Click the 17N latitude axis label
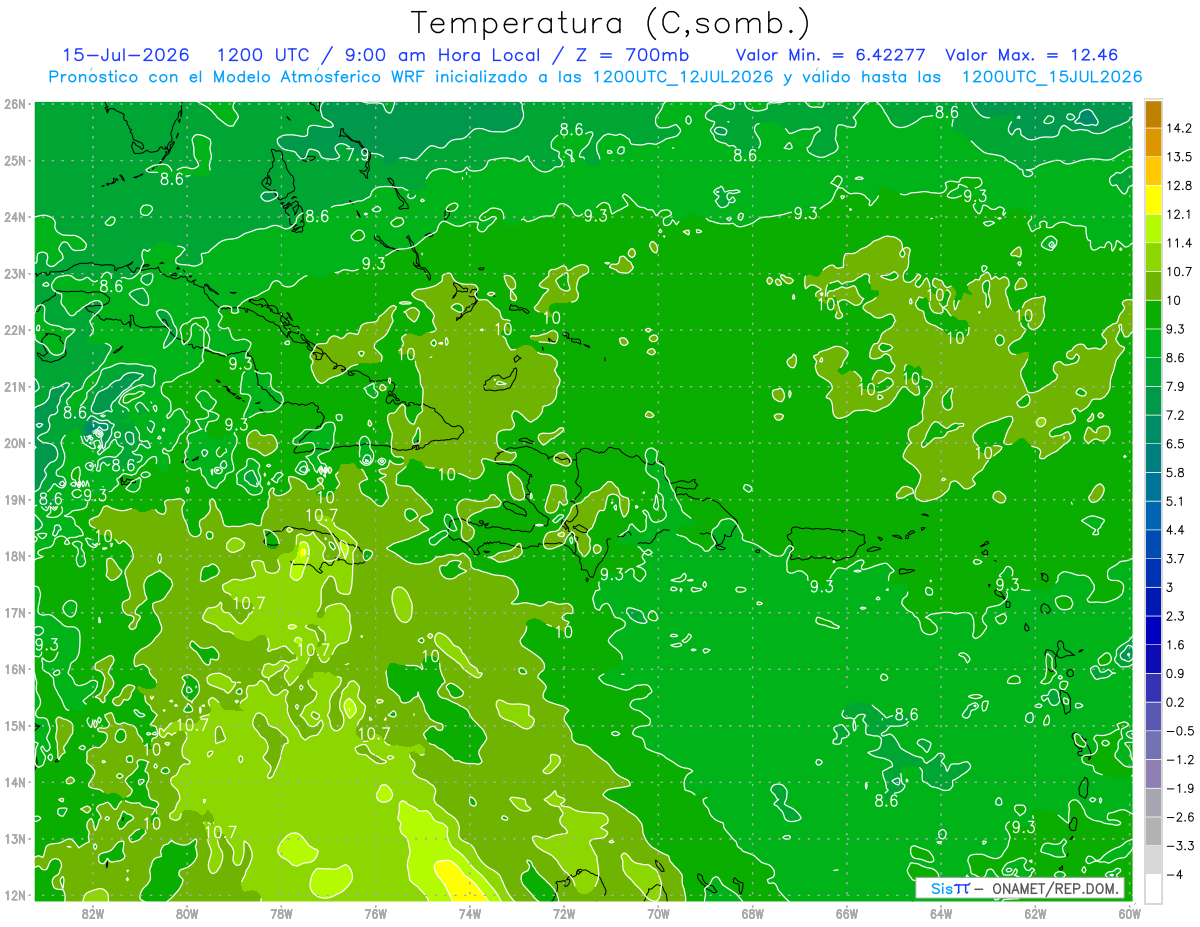This screenshot has width=1200, height=927. [15, 612]
